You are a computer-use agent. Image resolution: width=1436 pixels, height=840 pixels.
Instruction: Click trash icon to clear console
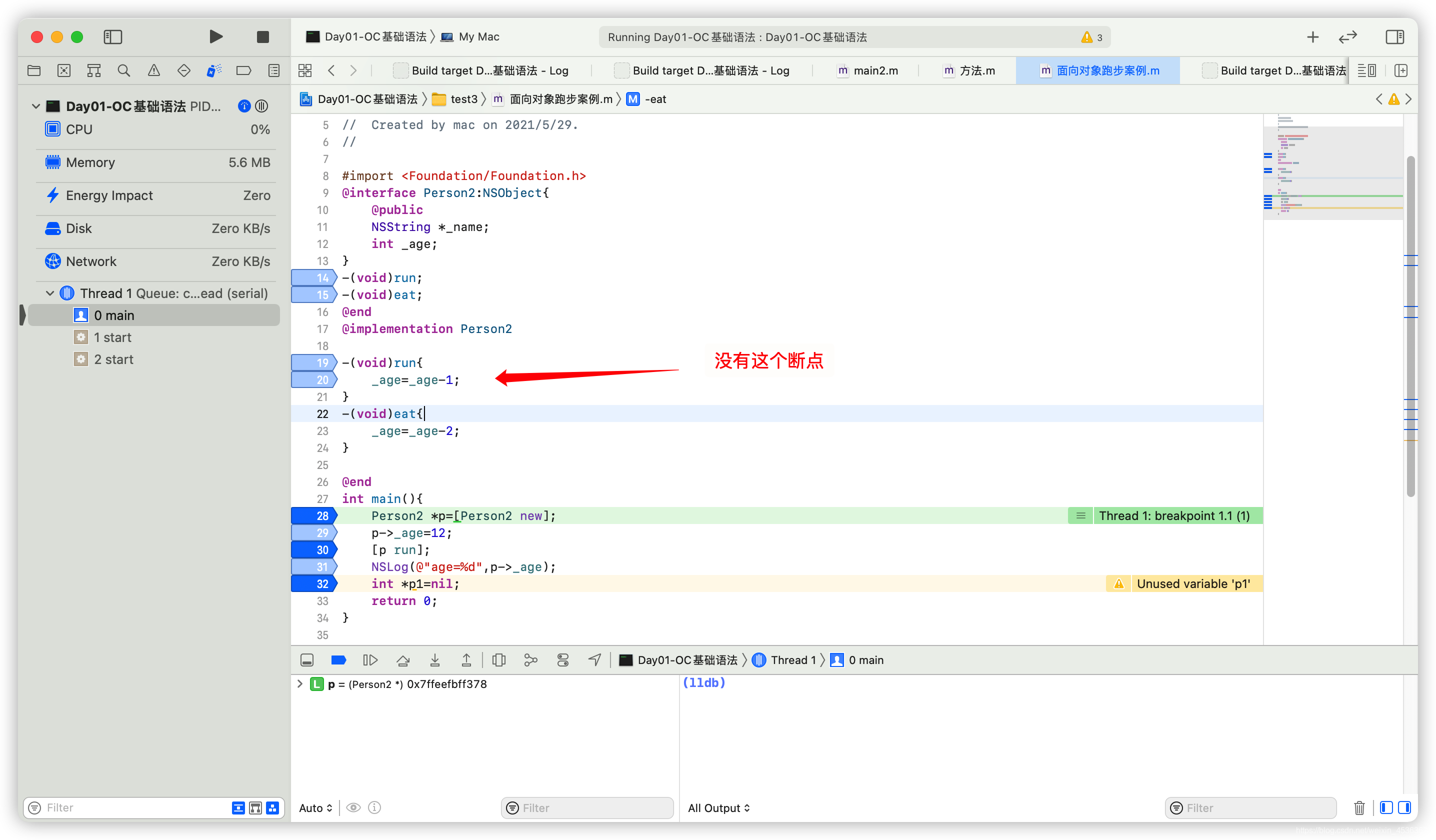[1359, 807]
